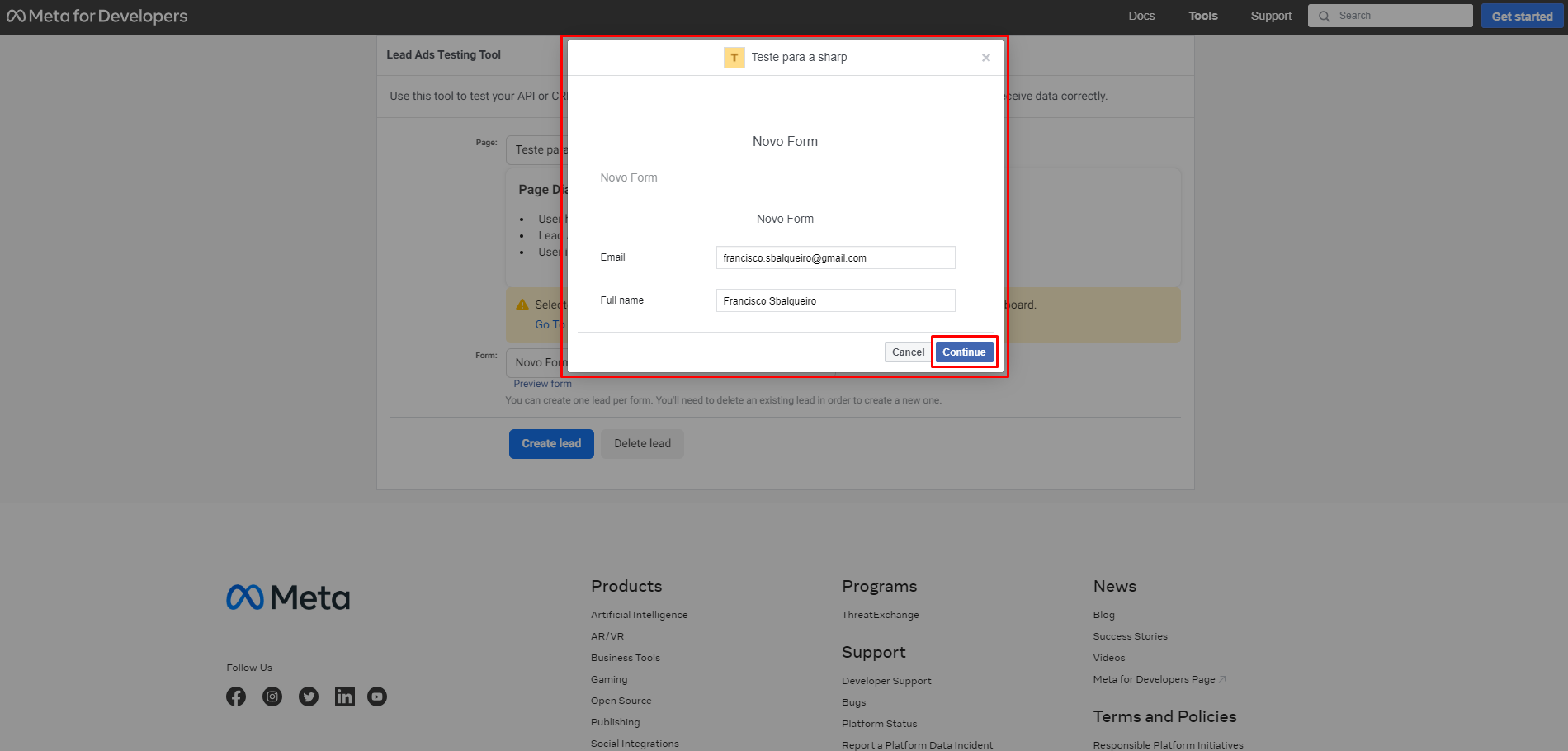Open the Tools menu in header
This screenshot has height=751, width=1568.
tap(1202, 16)
